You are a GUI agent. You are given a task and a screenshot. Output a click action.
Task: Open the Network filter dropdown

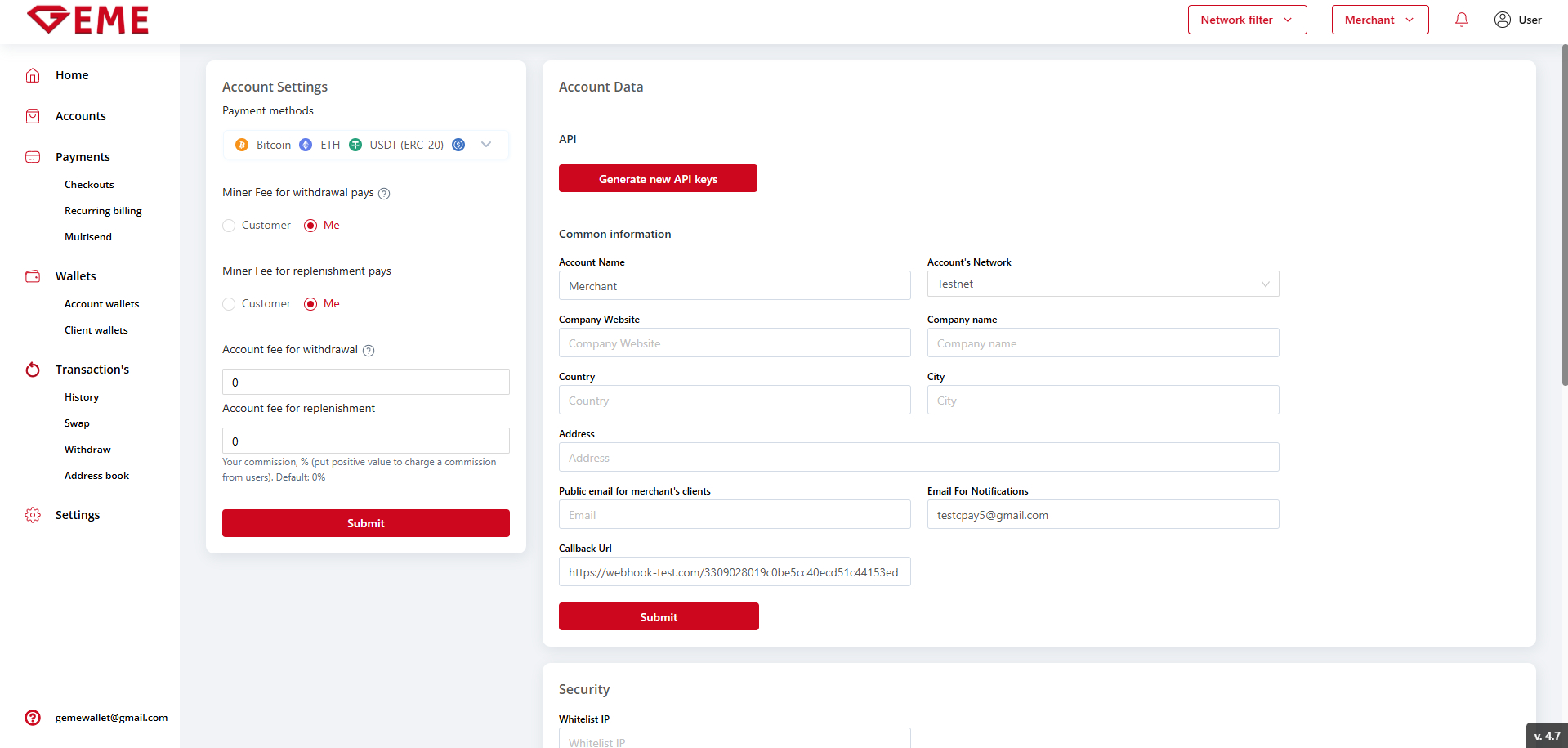(1247, 20)
